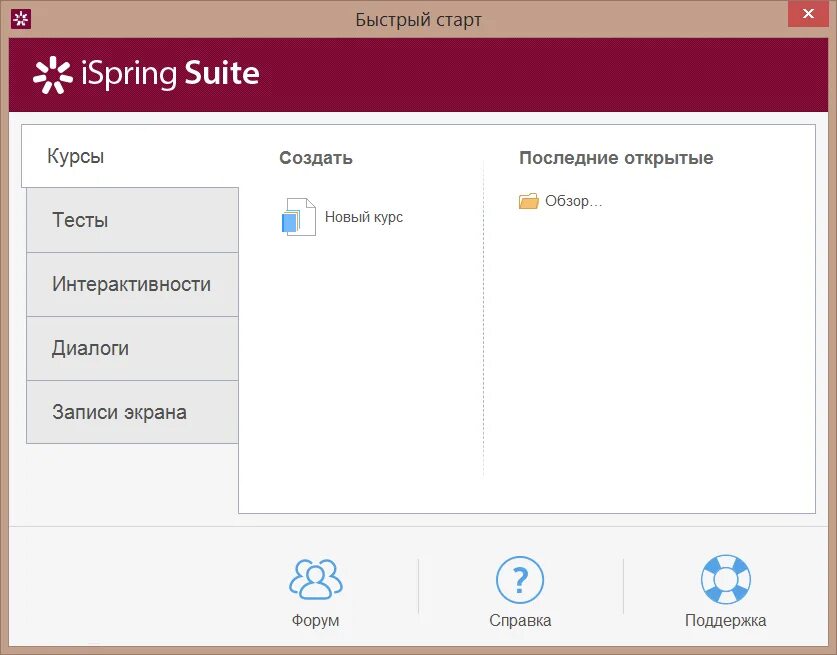This screenshot has height=655, width=837.
Task: Click the Обзор… browse link
Action: coord(573,201)
